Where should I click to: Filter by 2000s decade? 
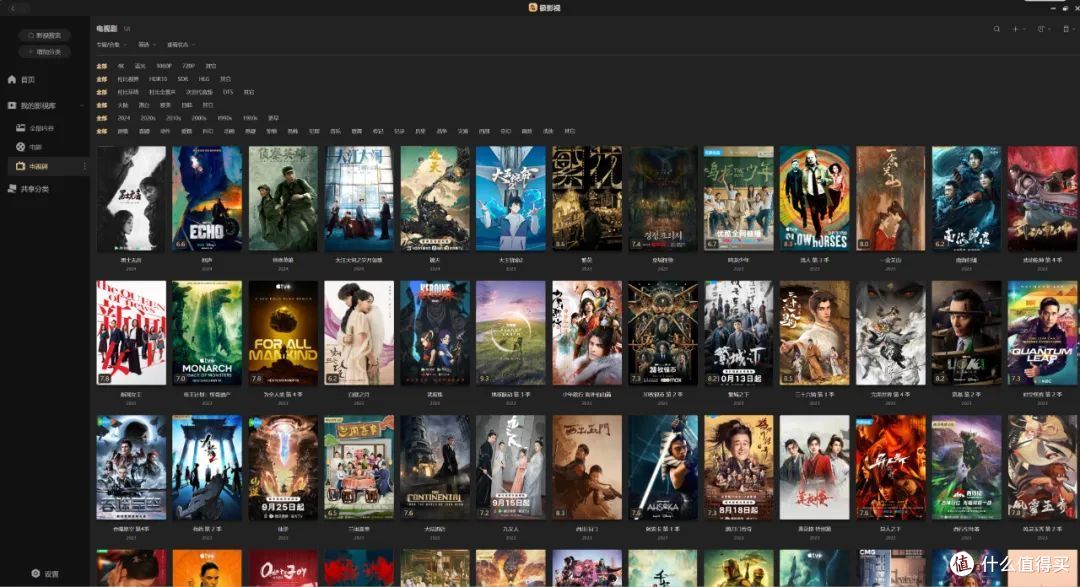[199, 119]
